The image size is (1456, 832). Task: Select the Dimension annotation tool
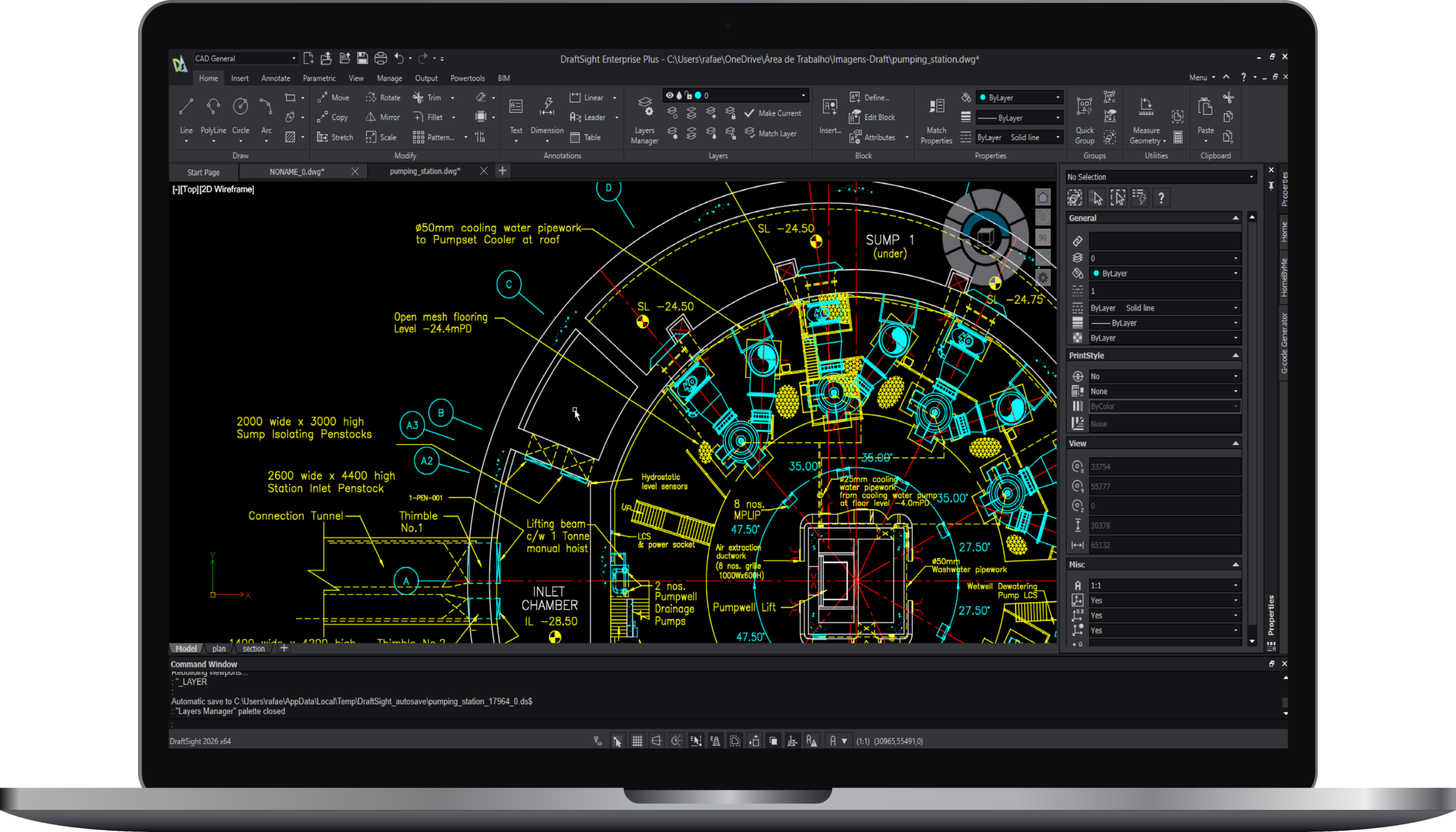tap(547, 116)
